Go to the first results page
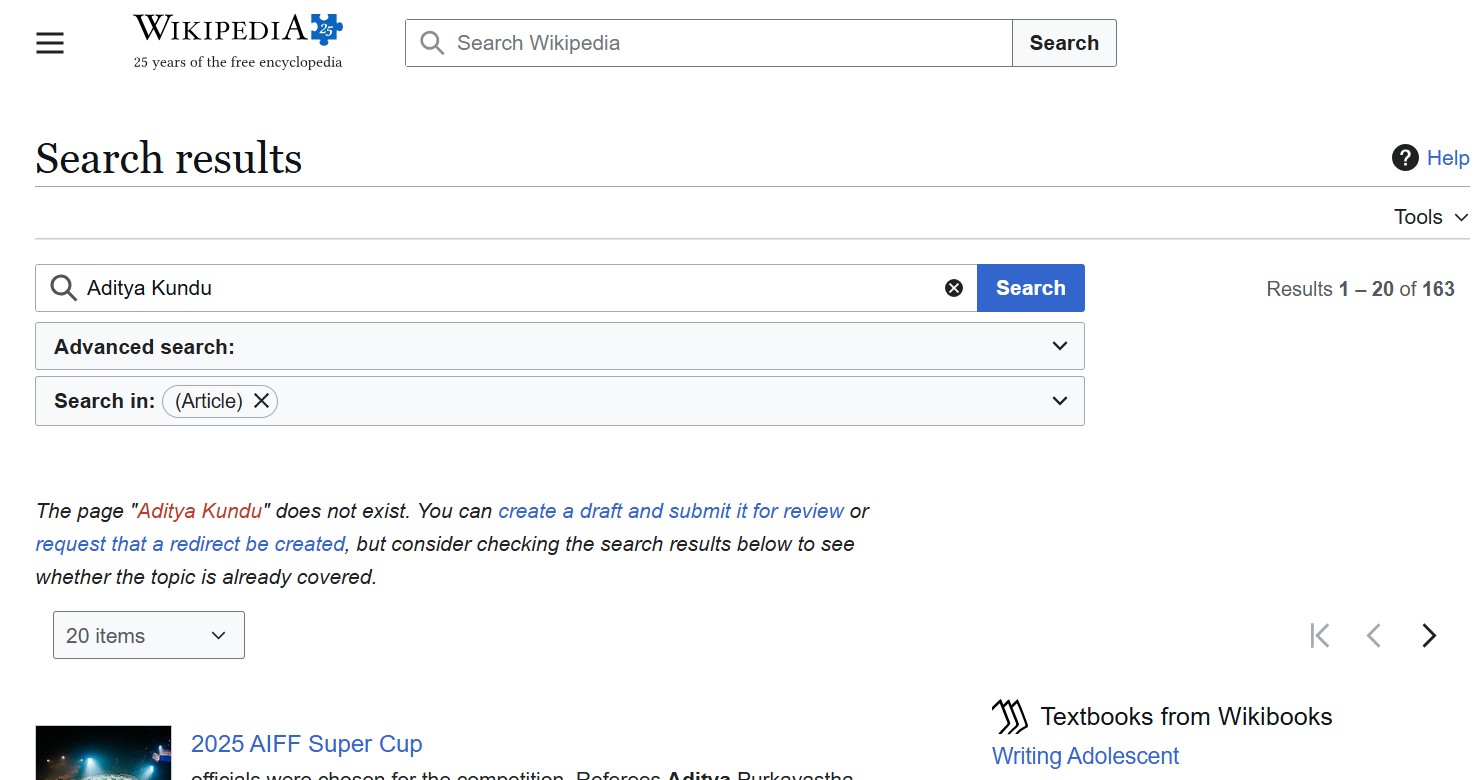The image size is (1477, 780). click(x=1320, y=635)
